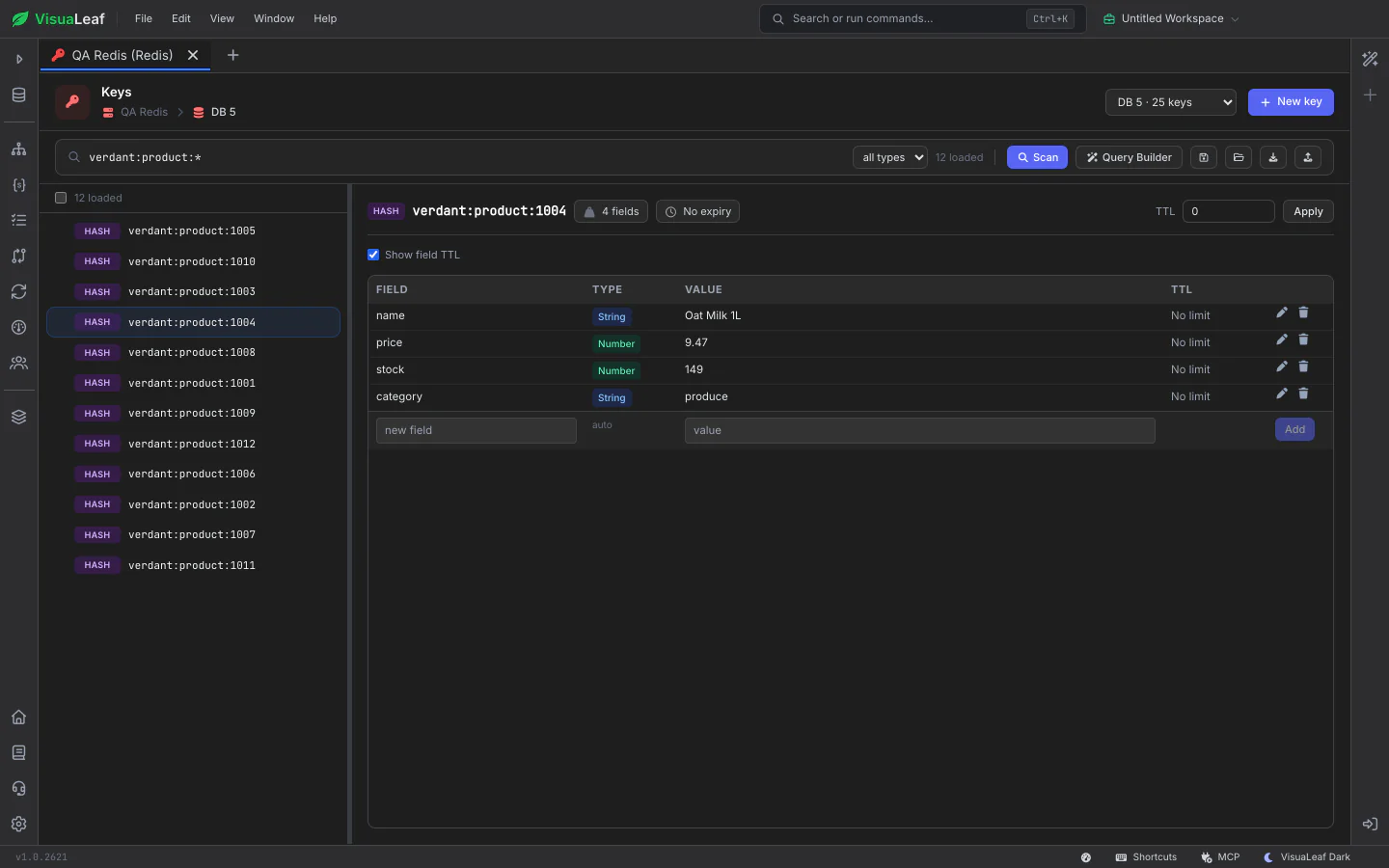Expand the Untitled Workspace selector
Viewport: 1389px width, 868px height.
tap(1171, 18)
